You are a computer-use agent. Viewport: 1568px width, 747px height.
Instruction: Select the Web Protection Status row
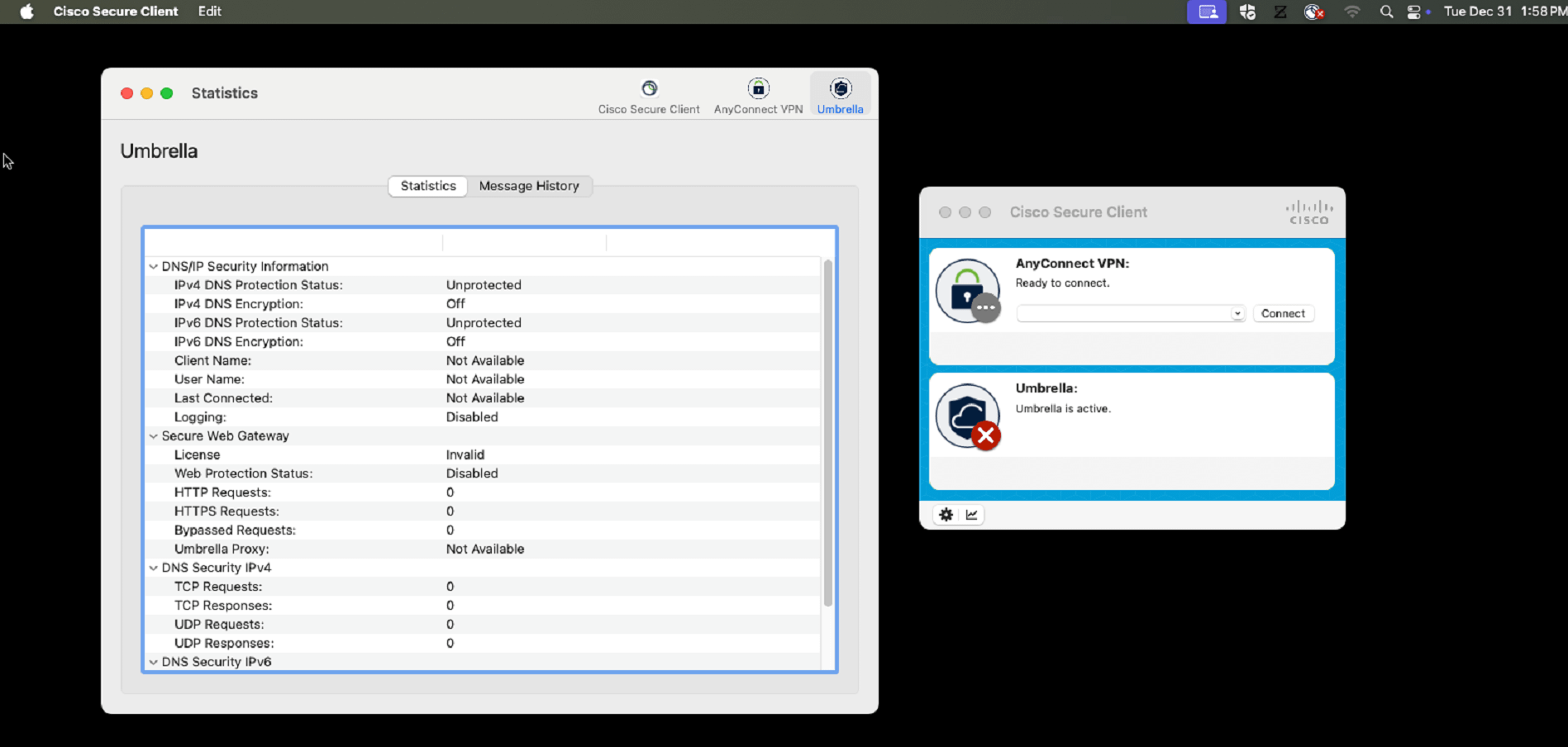(483, 473)
